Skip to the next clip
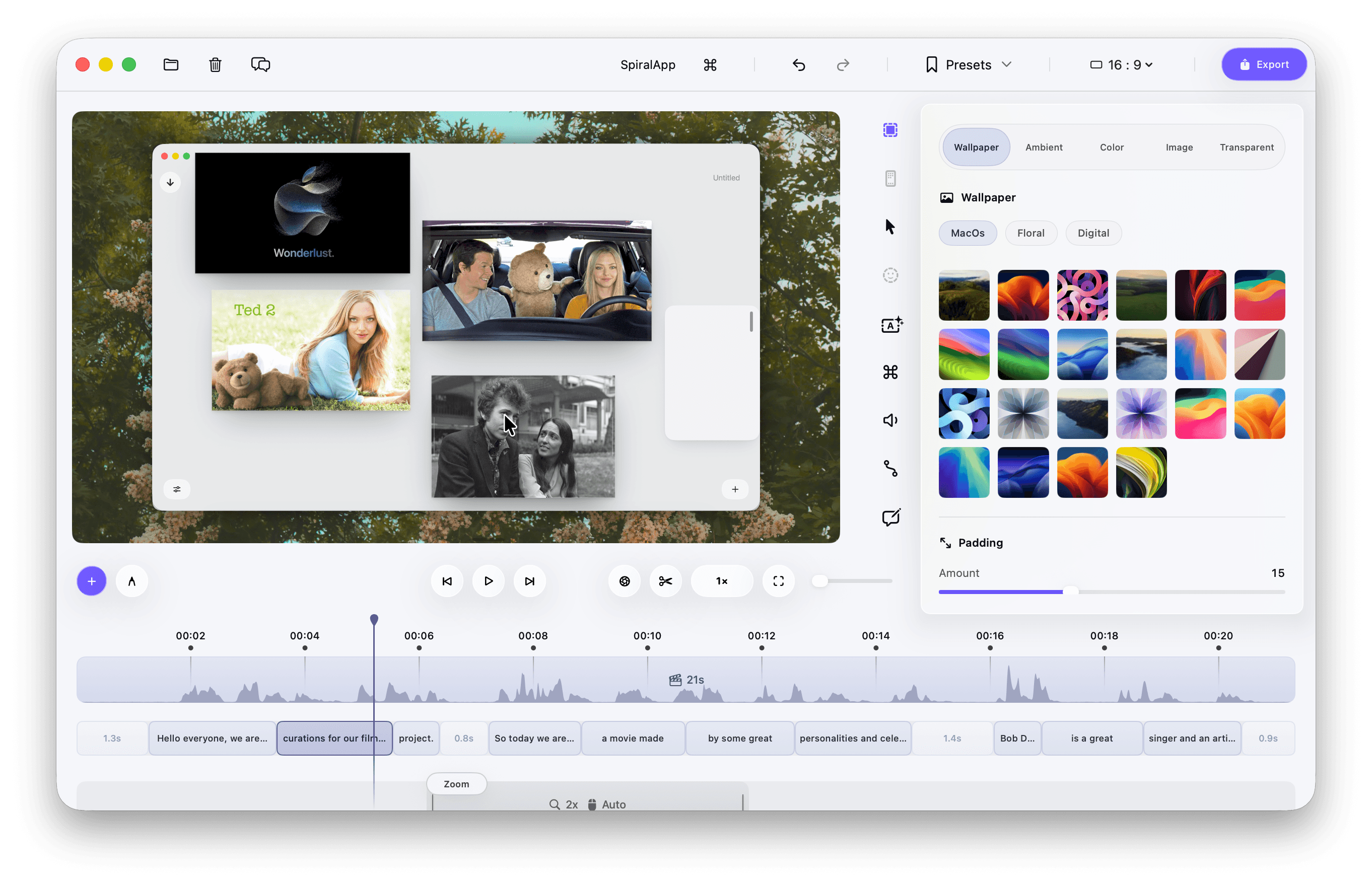The width and height of the screenshot is (1372, 885). click(529, 581)
